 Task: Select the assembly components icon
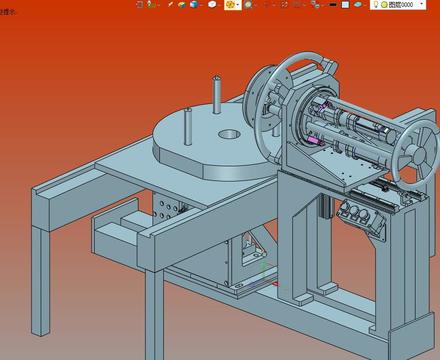(315, 4)
